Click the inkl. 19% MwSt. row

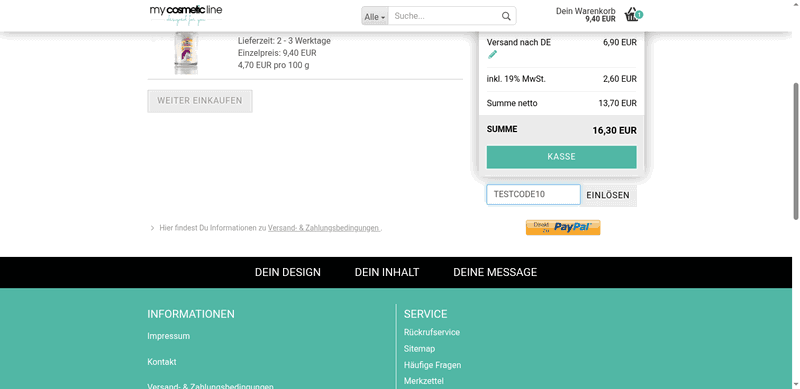coord(561,79)
